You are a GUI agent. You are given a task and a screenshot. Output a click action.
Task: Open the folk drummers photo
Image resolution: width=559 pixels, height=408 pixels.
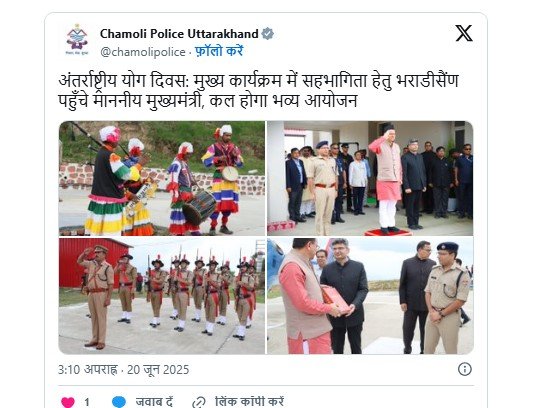tap(162, 178)
